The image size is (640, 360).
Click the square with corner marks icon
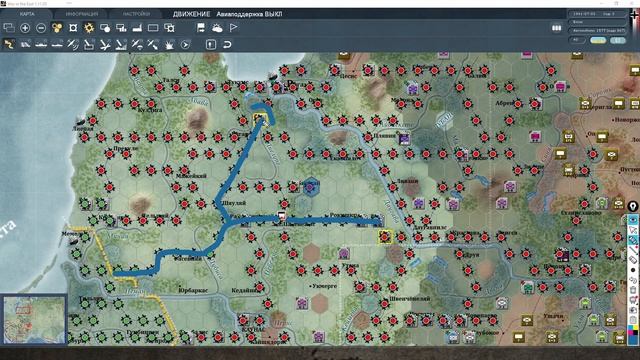73,28
